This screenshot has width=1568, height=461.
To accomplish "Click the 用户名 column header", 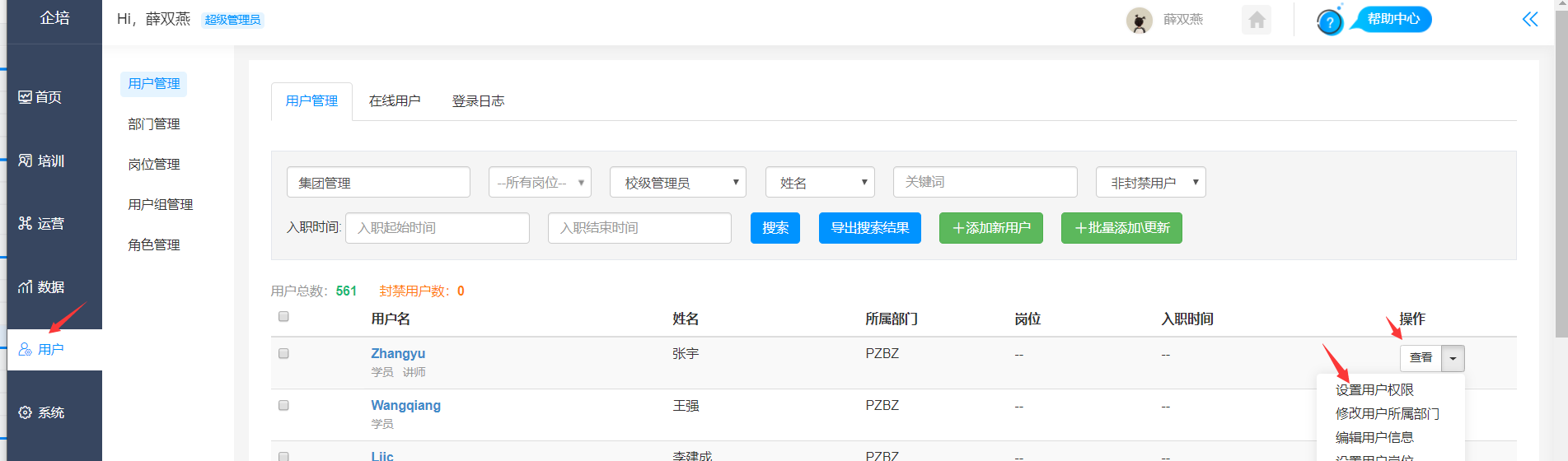I will coord(391,319).
